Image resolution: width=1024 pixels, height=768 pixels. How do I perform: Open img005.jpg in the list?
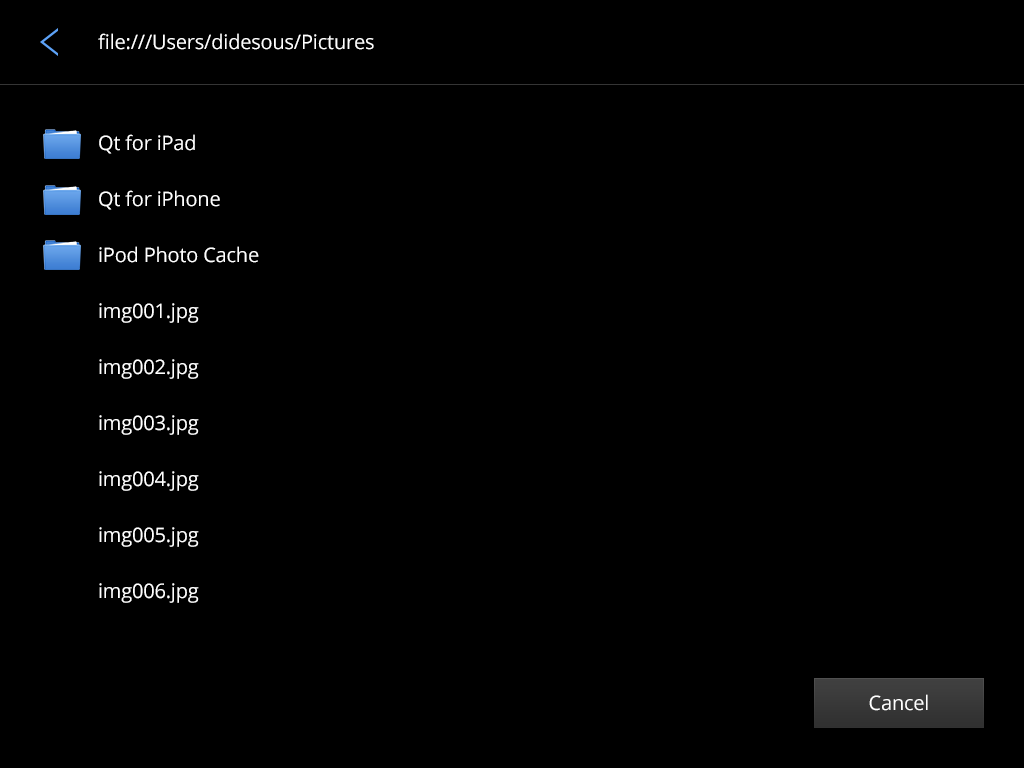(x=148, y=535)
